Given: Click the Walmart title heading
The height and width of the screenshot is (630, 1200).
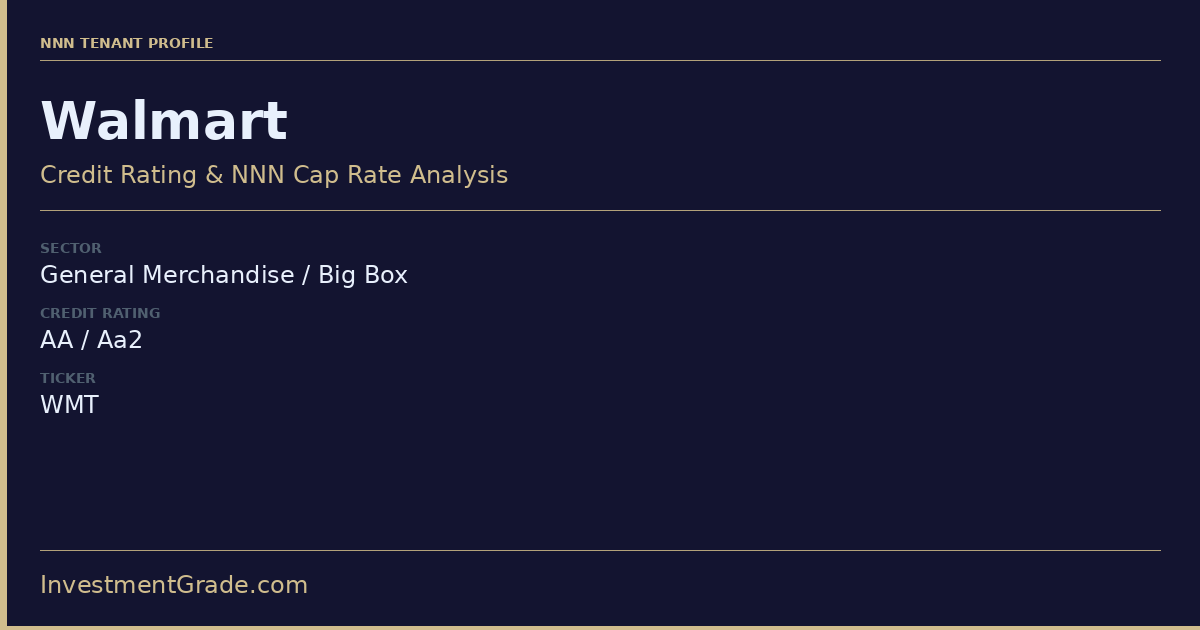Looking at the screenshot, I should (164, 122).
